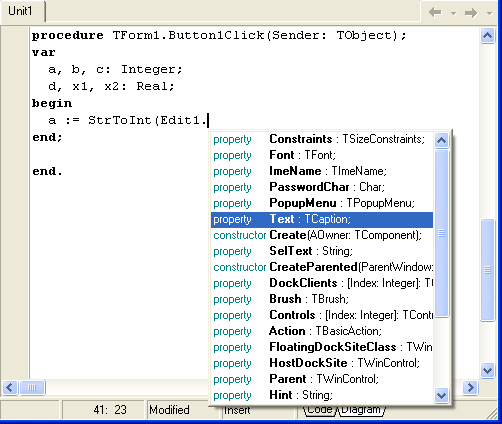
Task: Click the 'end;' line
Action: [47, 137]
